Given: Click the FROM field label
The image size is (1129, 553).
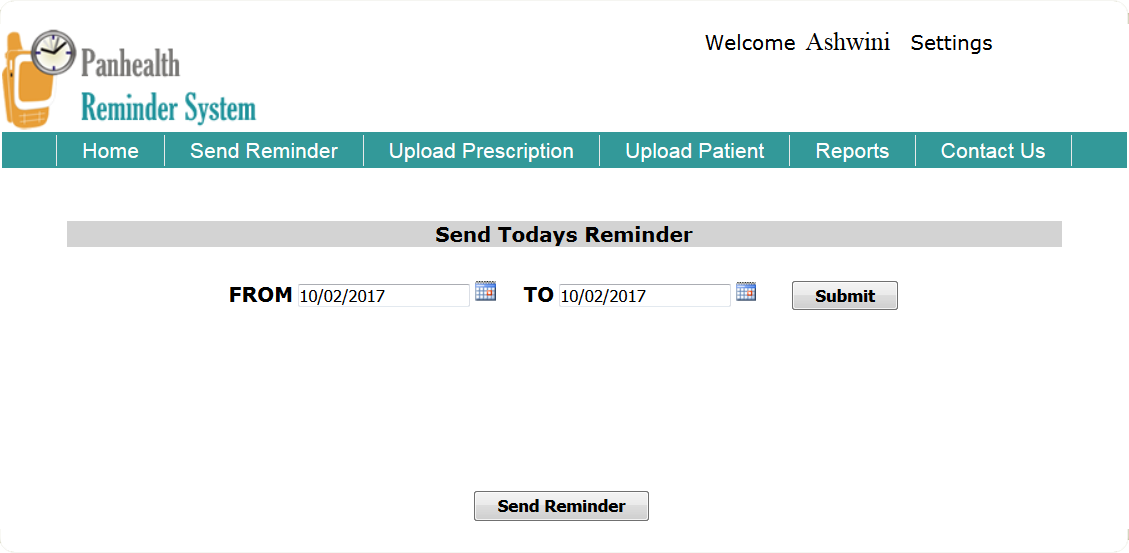Looking at the screenshot, I should [260, 295].
